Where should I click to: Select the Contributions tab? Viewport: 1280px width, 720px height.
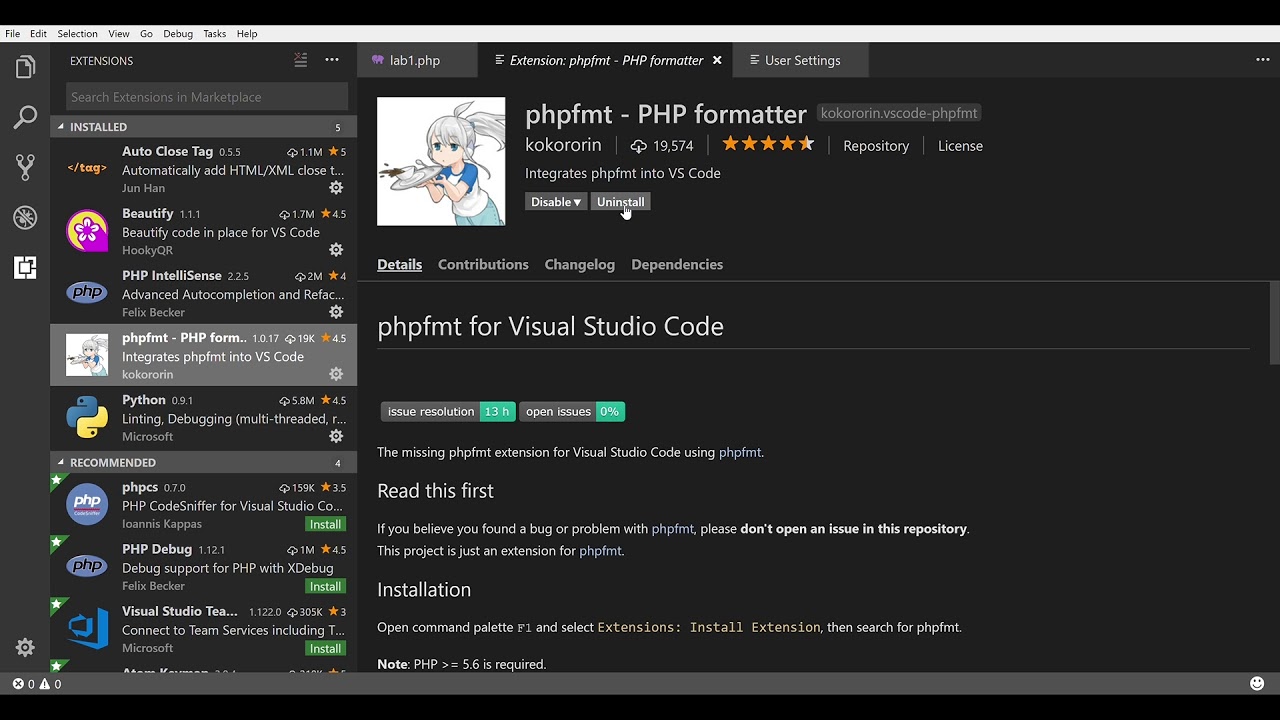[483, 264]
